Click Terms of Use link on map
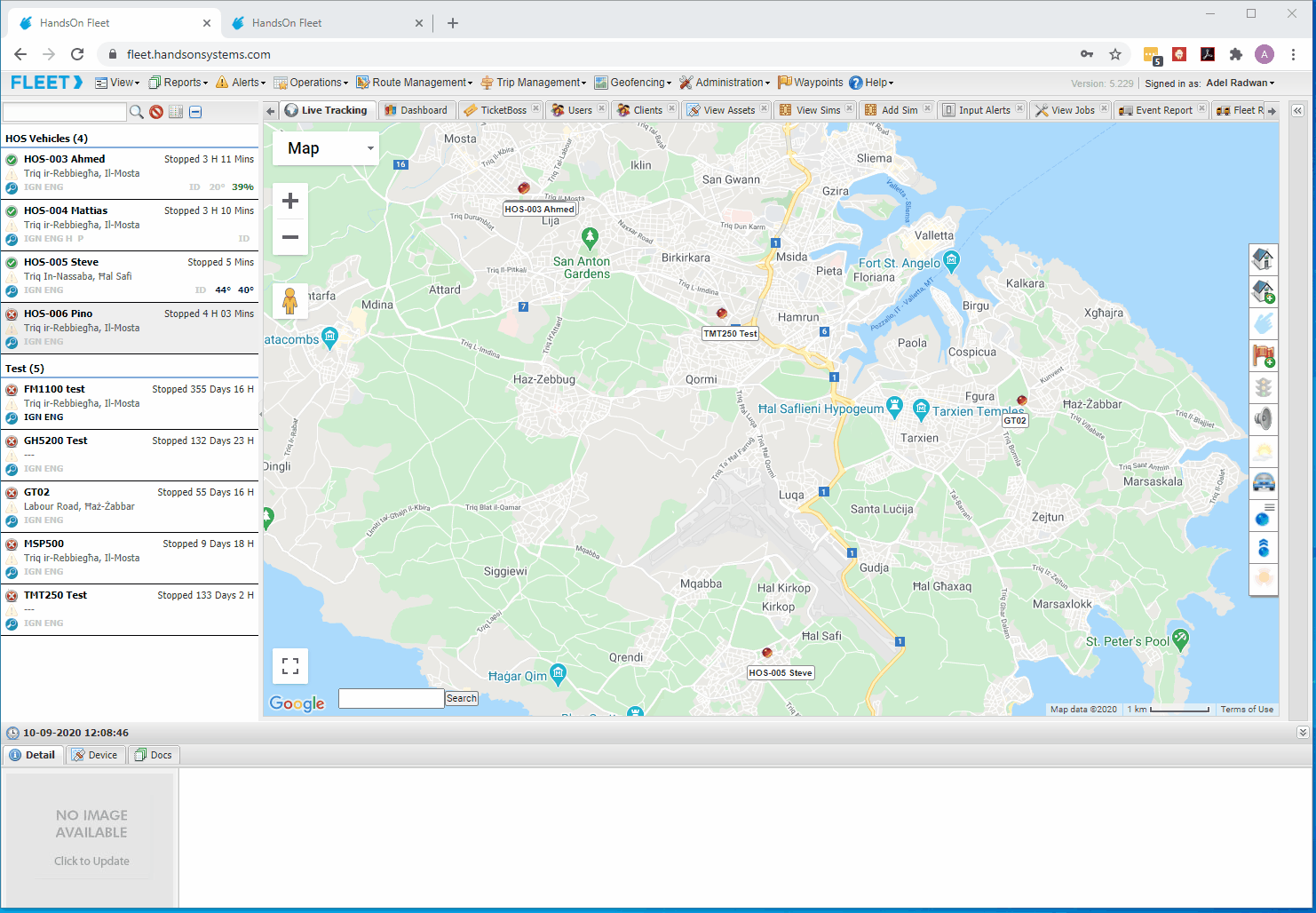The image size is (1316, 913). tap(1247, 710)
